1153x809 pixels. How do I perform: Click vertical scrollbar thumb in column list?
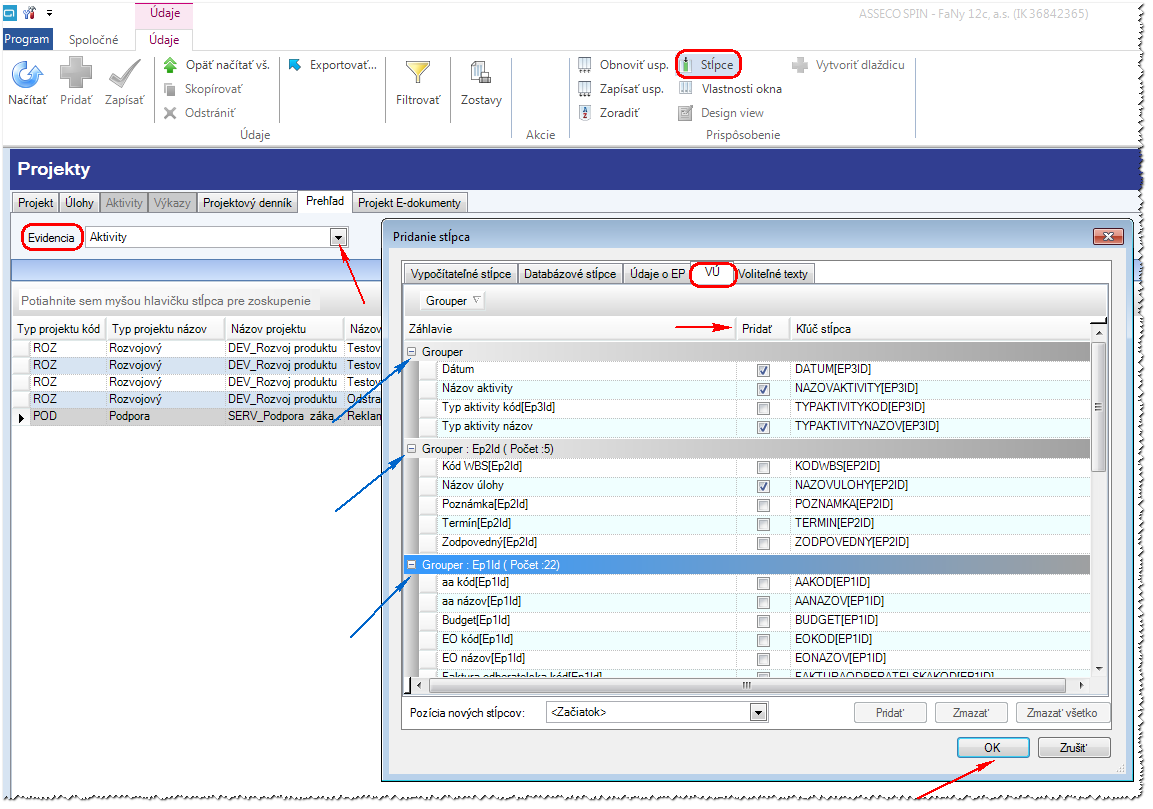(x=1098, y=407)
